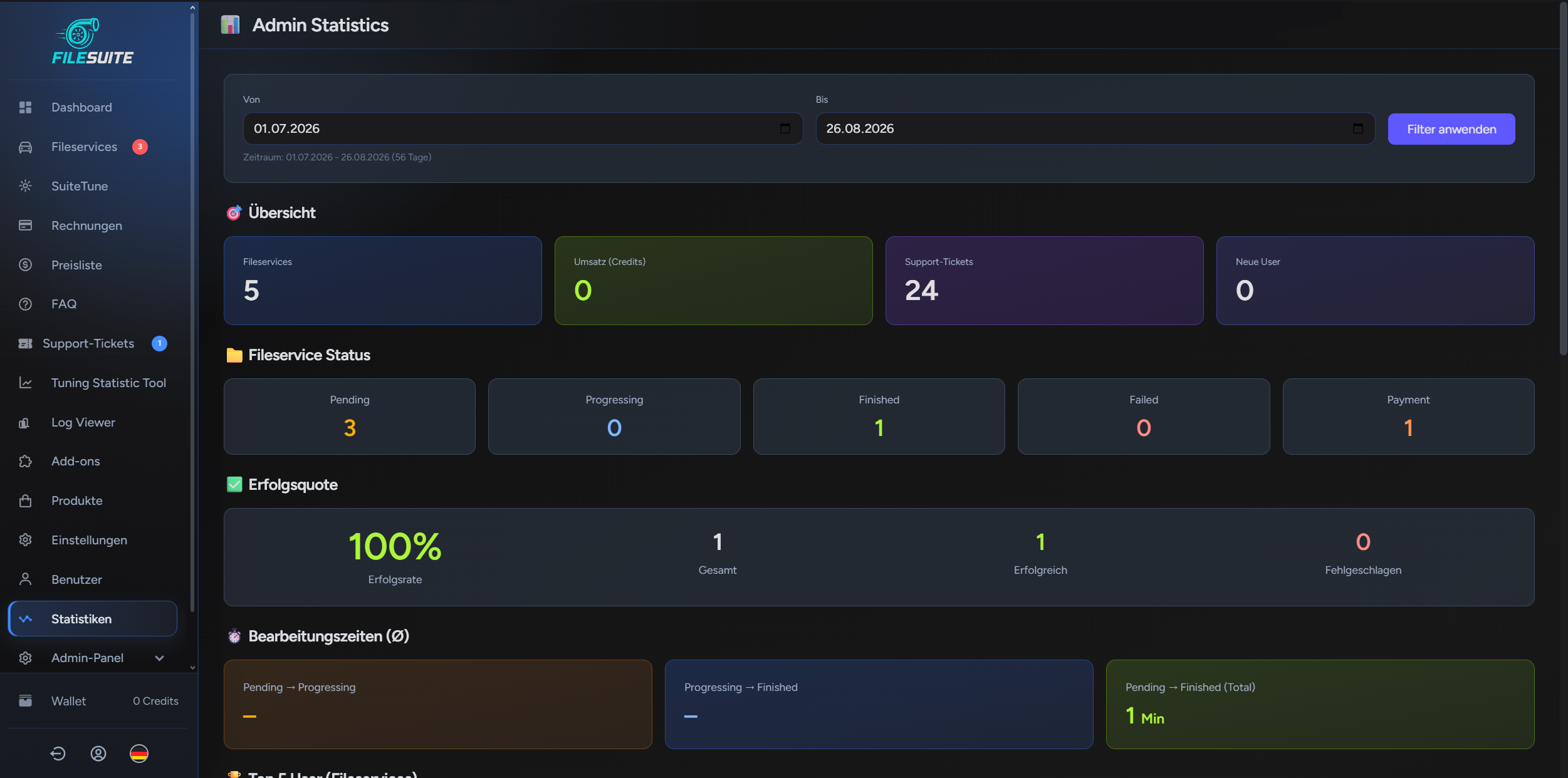Click the Pending → Finished (Total) card
The height and width of the screenshot is (778, 1568).
tap(1320, 704)
